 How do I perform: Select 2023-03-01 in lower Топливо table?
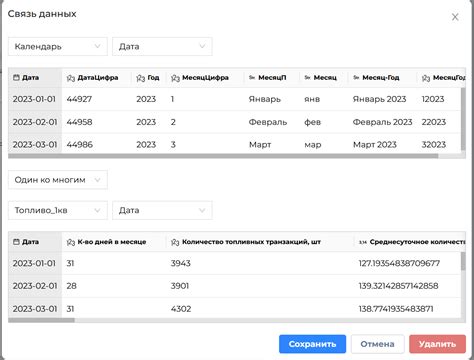tap(35, 309)
